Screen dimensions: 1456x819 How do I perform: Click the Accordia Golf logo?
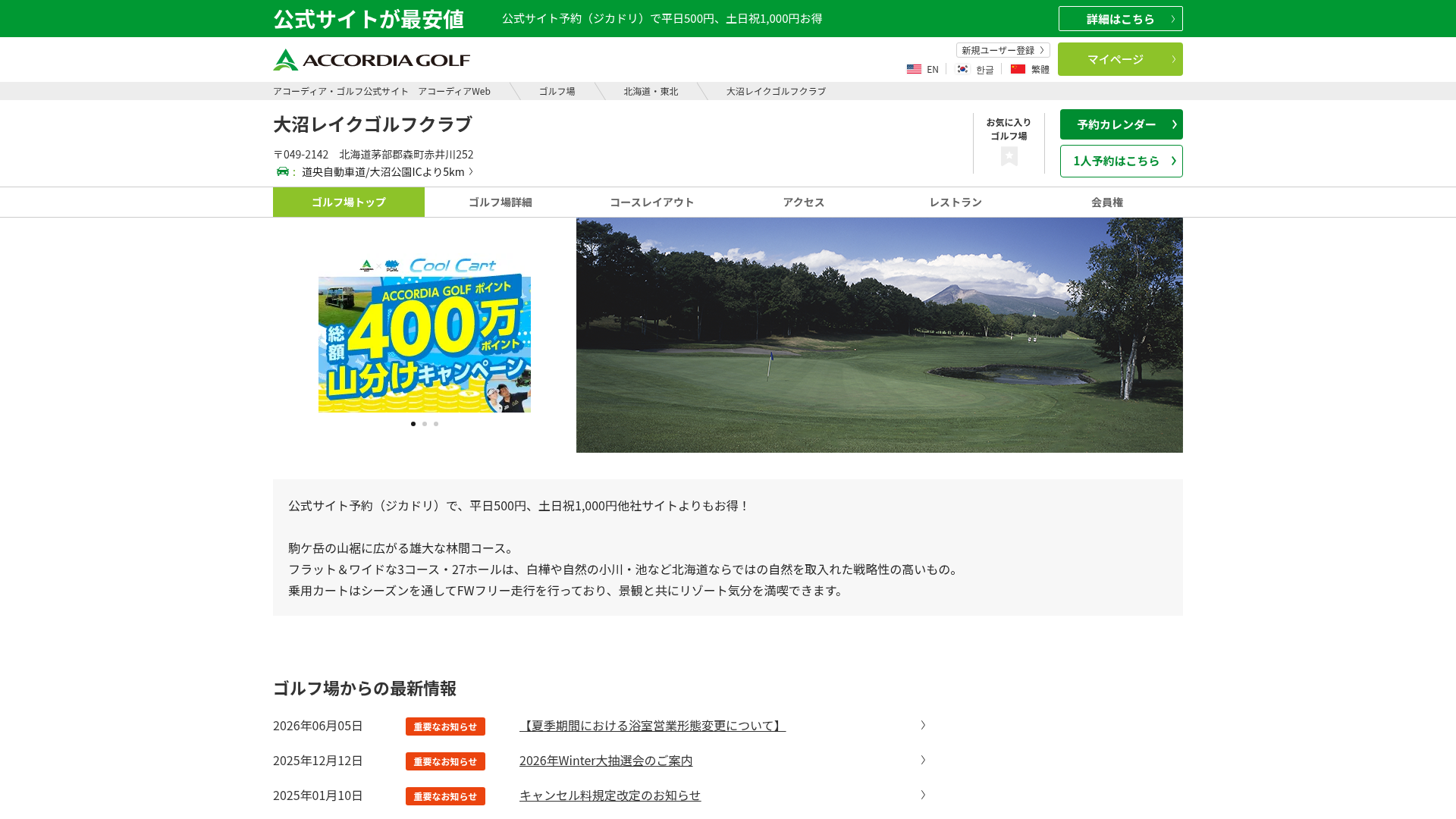point(372,60)
